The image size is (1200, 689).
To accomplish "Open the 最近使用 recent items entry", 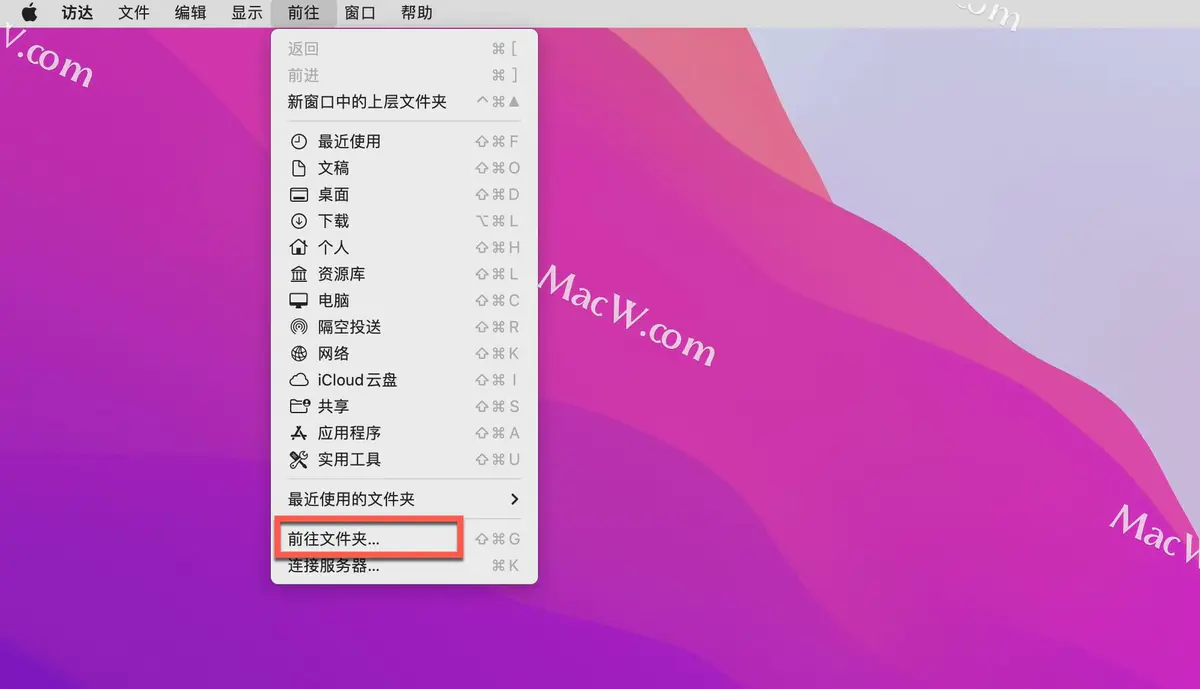I will click(349, 141).
